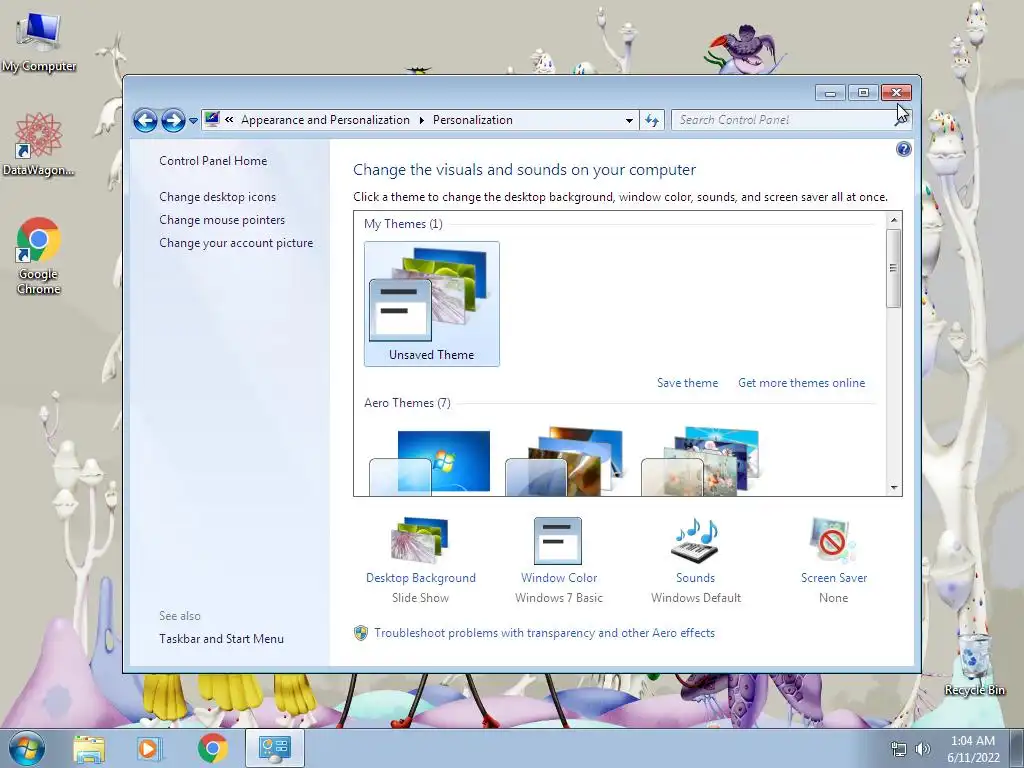This screenshot has width=1024, height=768.
Task: Select the Windows 7 Aero theme thumbnail
Action: pos(430,462)
